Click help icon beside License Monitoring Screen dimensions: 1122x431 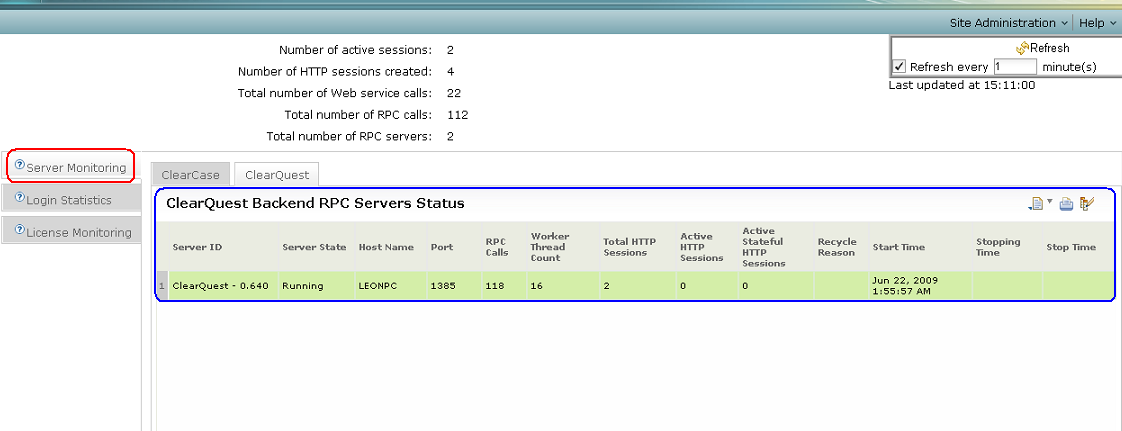click(19, 230)
